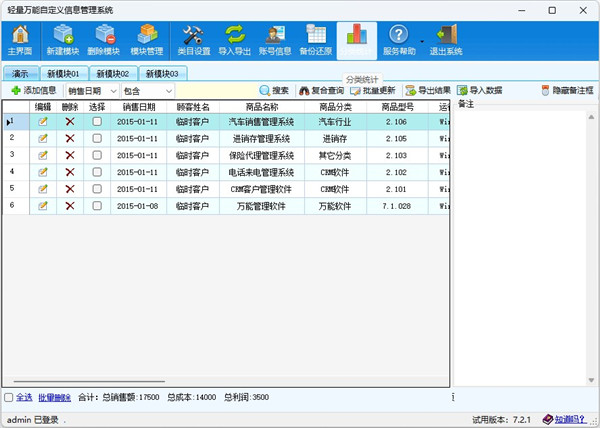Click the 删除模块 toolbar icon
This screenshot has height=428, width=600.
point(105,40)
